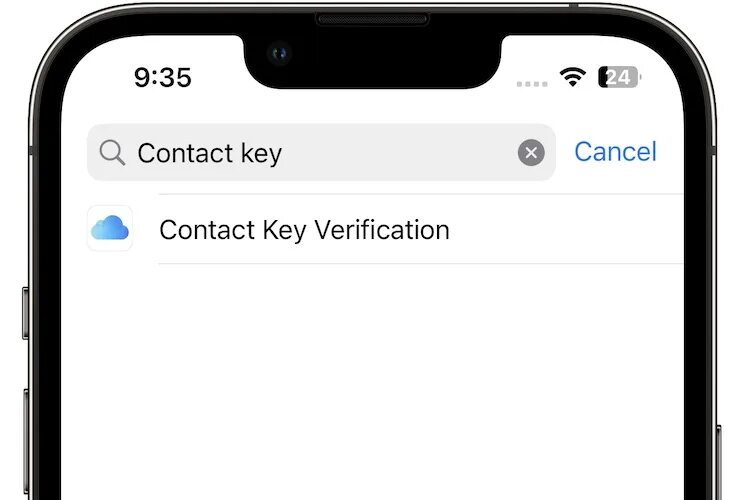Open the Contact Key Verification result

385,229
